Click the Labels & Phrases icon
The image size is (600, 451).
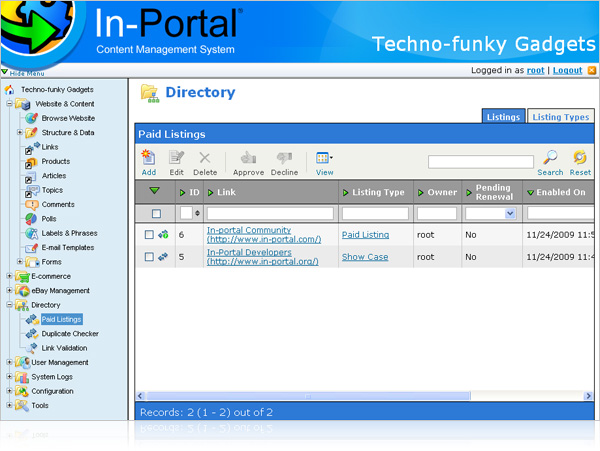31,233
